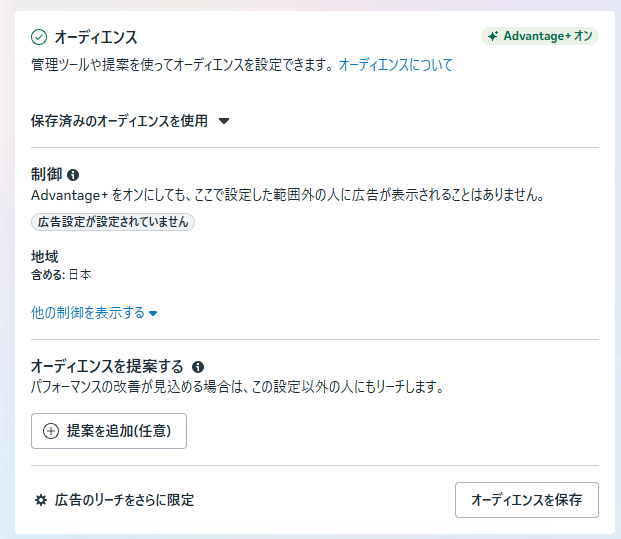Click the オーディエンス section title
Image resolution: width=621 pixels, height=539 pixels.
96,37
